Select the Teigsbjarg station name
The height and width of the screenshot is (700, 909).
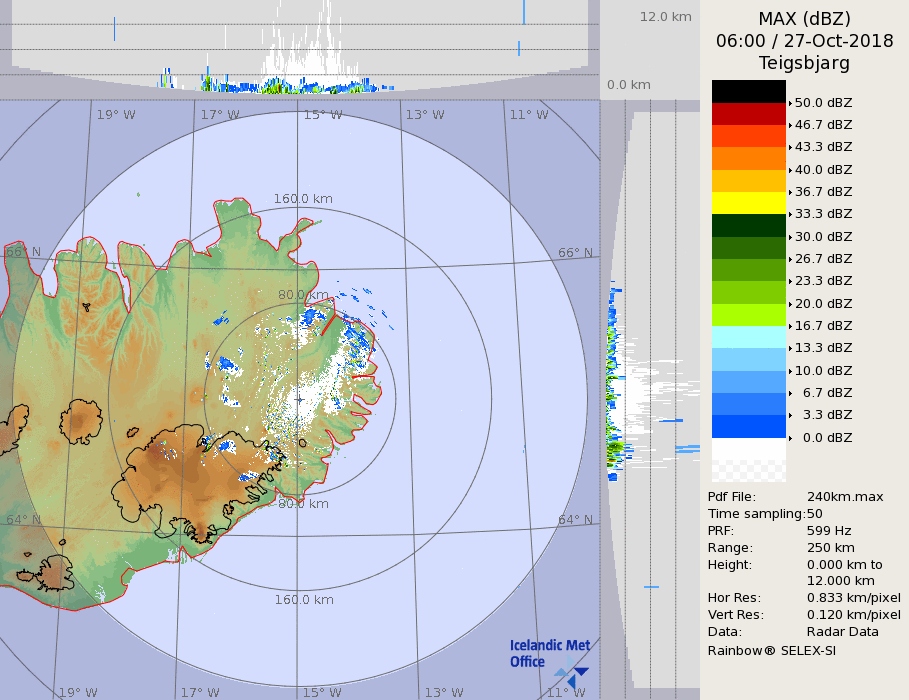[804, 63]
